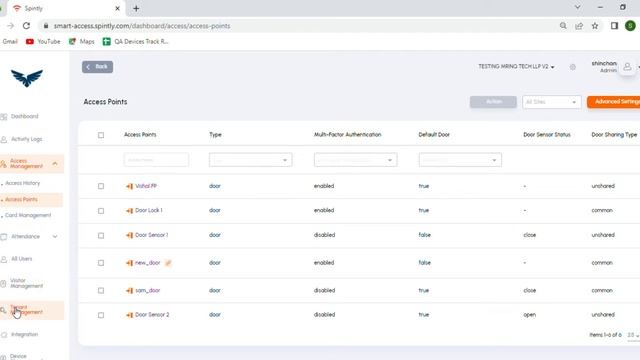Click the edit pencil icon next to new_door
Screen dimensions: 640x360
pos(168,263)
